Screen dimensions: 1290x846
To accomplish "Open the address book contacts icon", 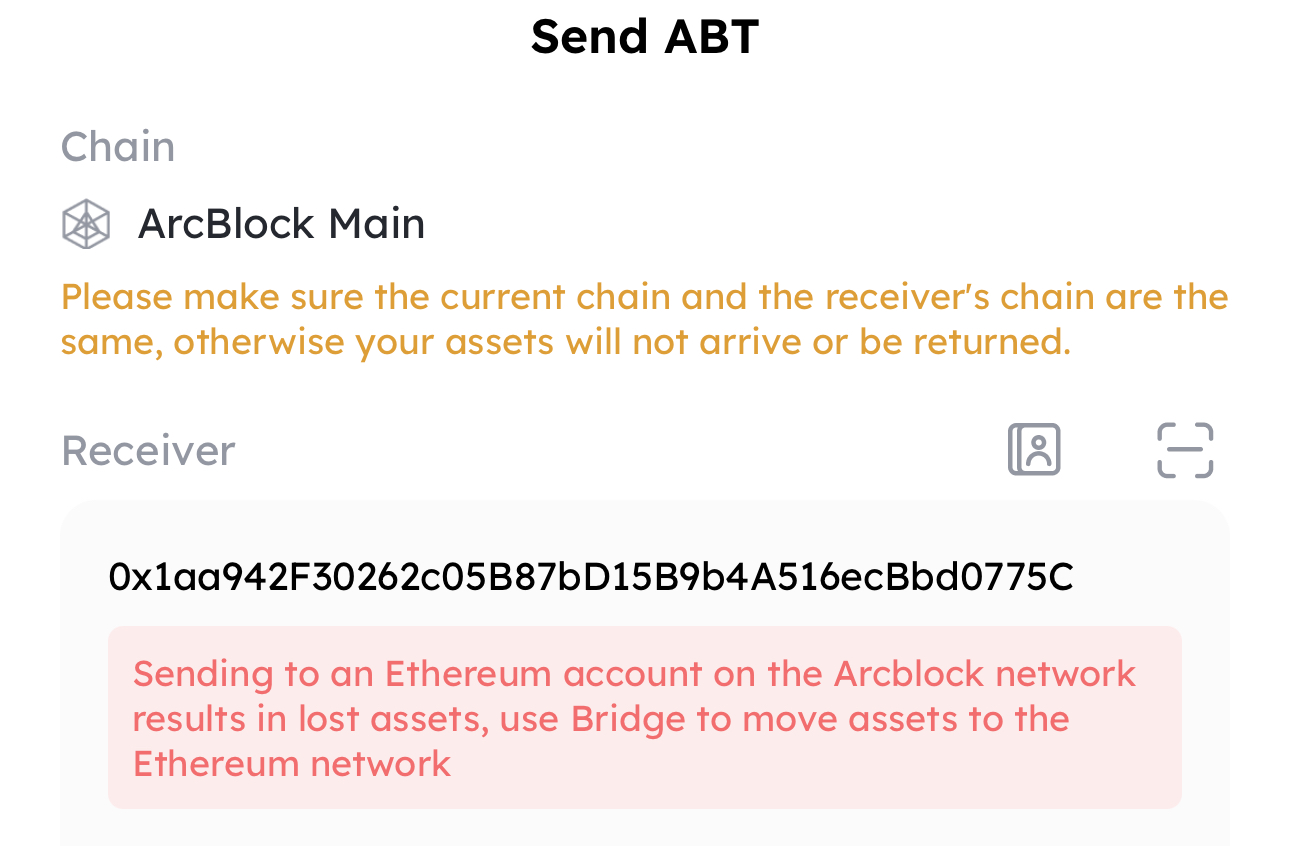I will tap(1034, 450).
